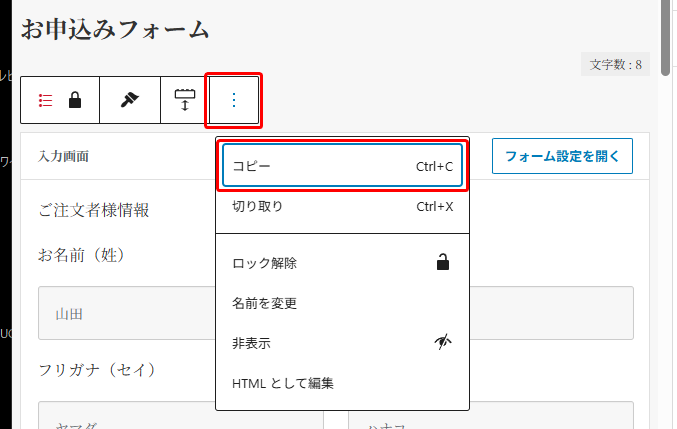Click the ご注文者様情報 heading
The width and height of the screenshot is (677, 429).
(x=94, y=210)
